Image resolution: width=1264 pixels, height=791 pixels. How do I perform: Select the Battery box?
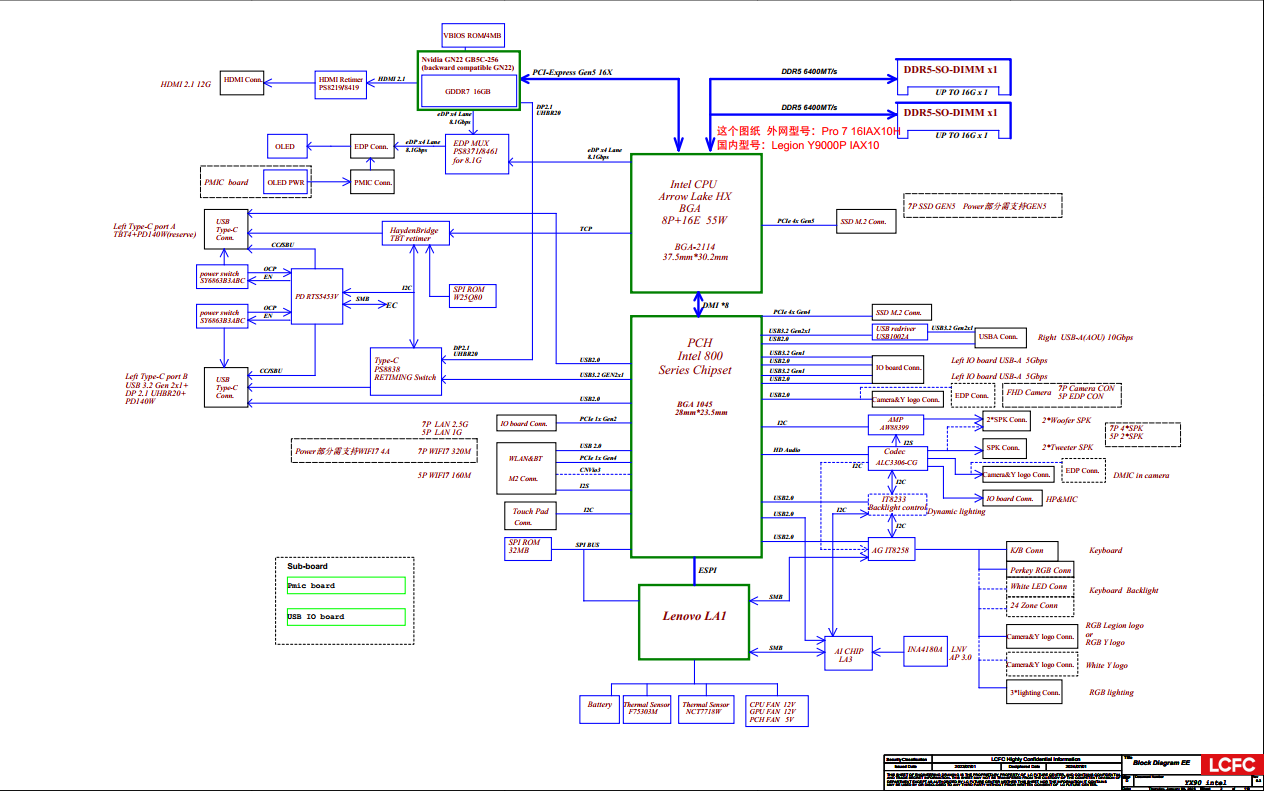[600, 709]
